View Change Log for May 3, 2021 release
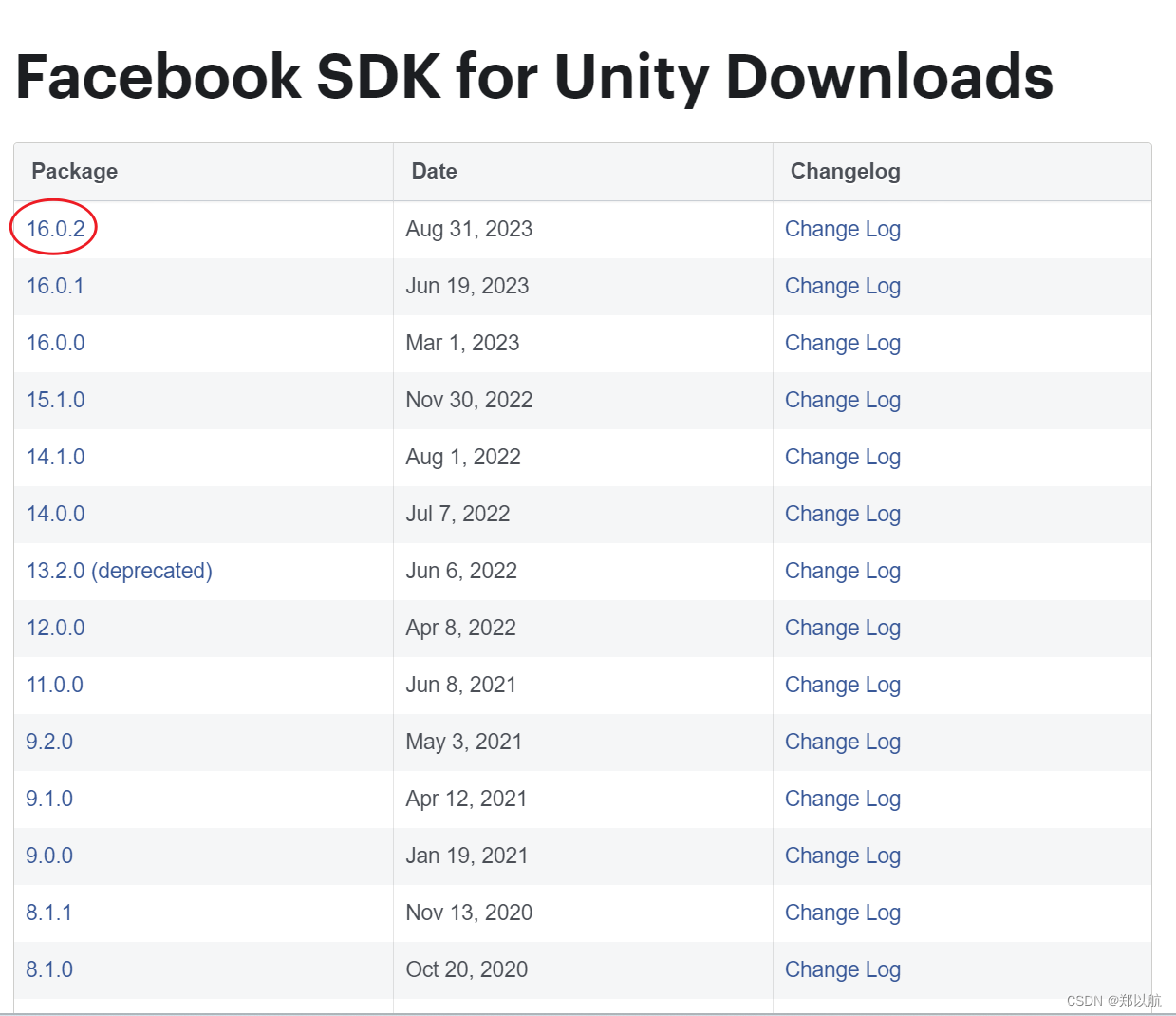 pyautogui.click(x=843, y=743)
